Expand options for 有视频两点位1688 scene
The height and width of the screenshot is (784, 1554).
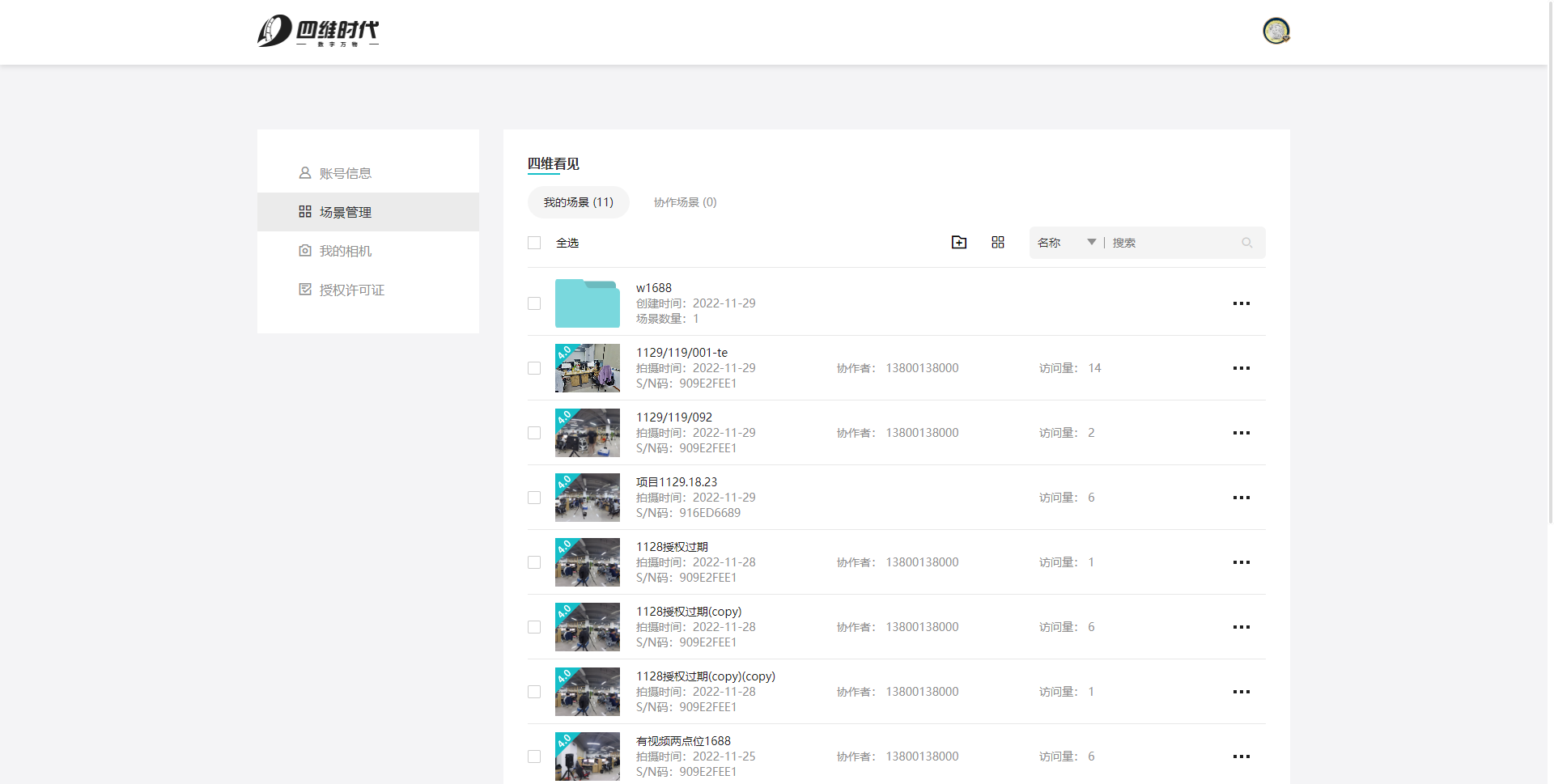[1241, 756]
